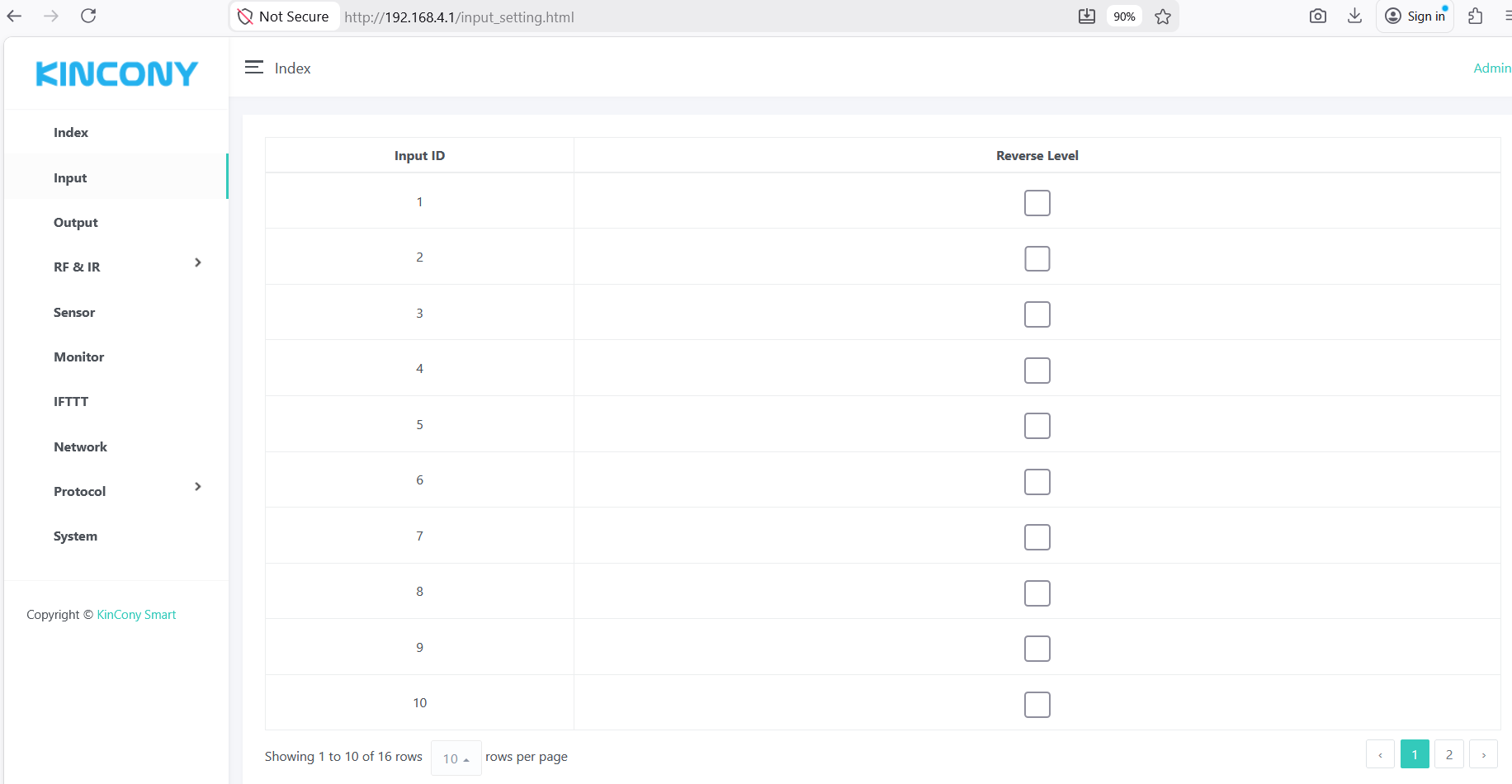Click the browser reload icon
The height and width of the screenshot is (784, 1512).
pyautogui.click(x=88, y=16)
